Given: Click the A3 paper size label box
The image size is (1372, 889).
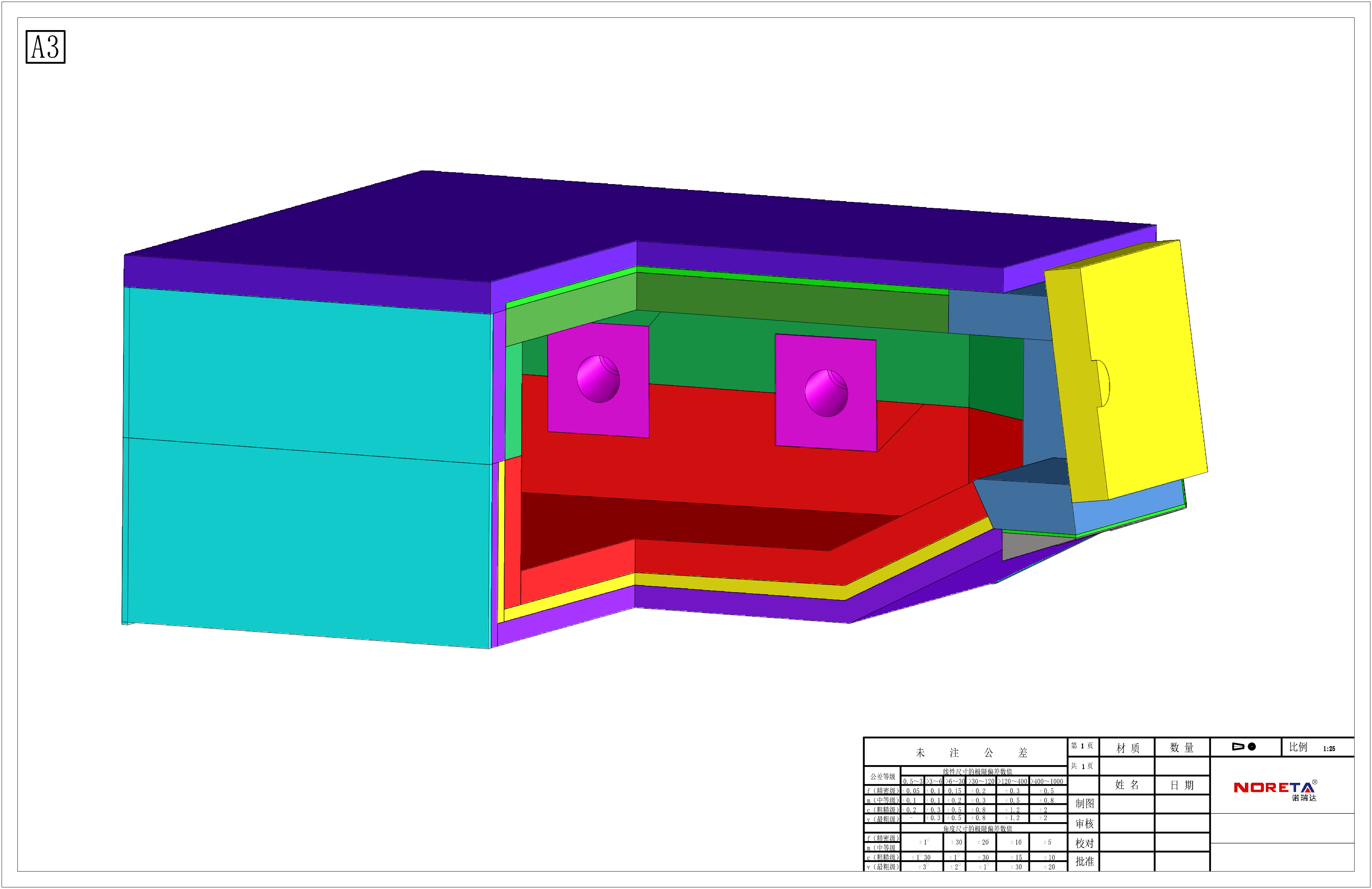Looking at the screenshot, I should (x=46, y=47).
